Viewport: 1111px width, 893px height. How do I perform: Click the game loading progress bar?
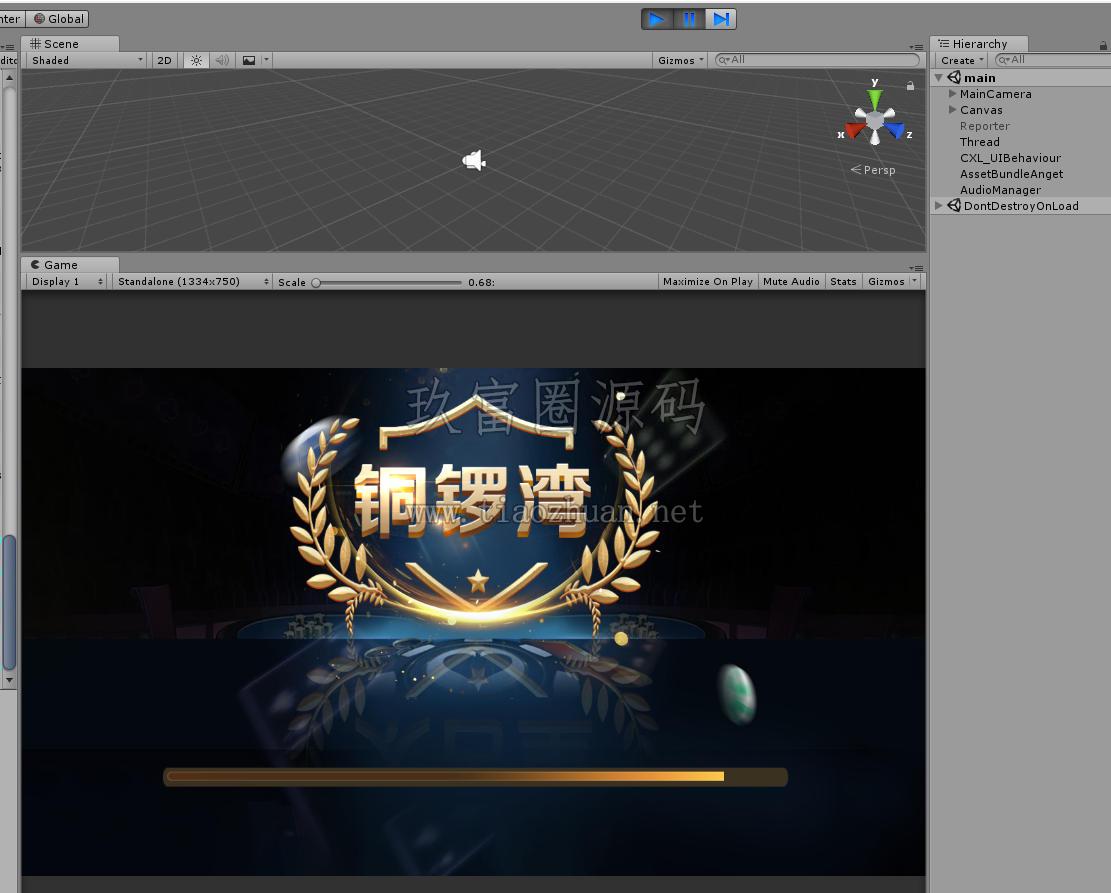tap(475, 777)
